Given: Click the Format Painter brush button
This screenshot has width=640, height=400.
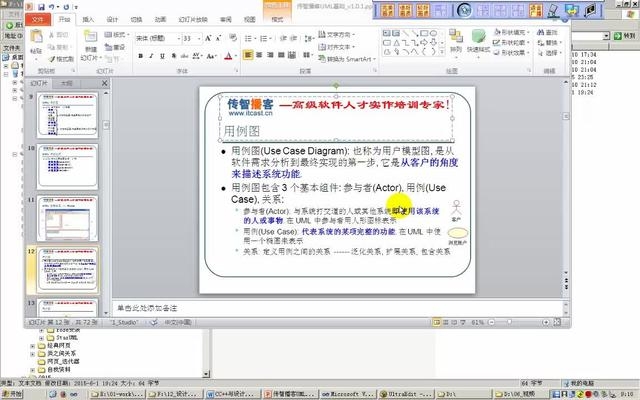Looking at the screenshot, I should pos(61,59).
